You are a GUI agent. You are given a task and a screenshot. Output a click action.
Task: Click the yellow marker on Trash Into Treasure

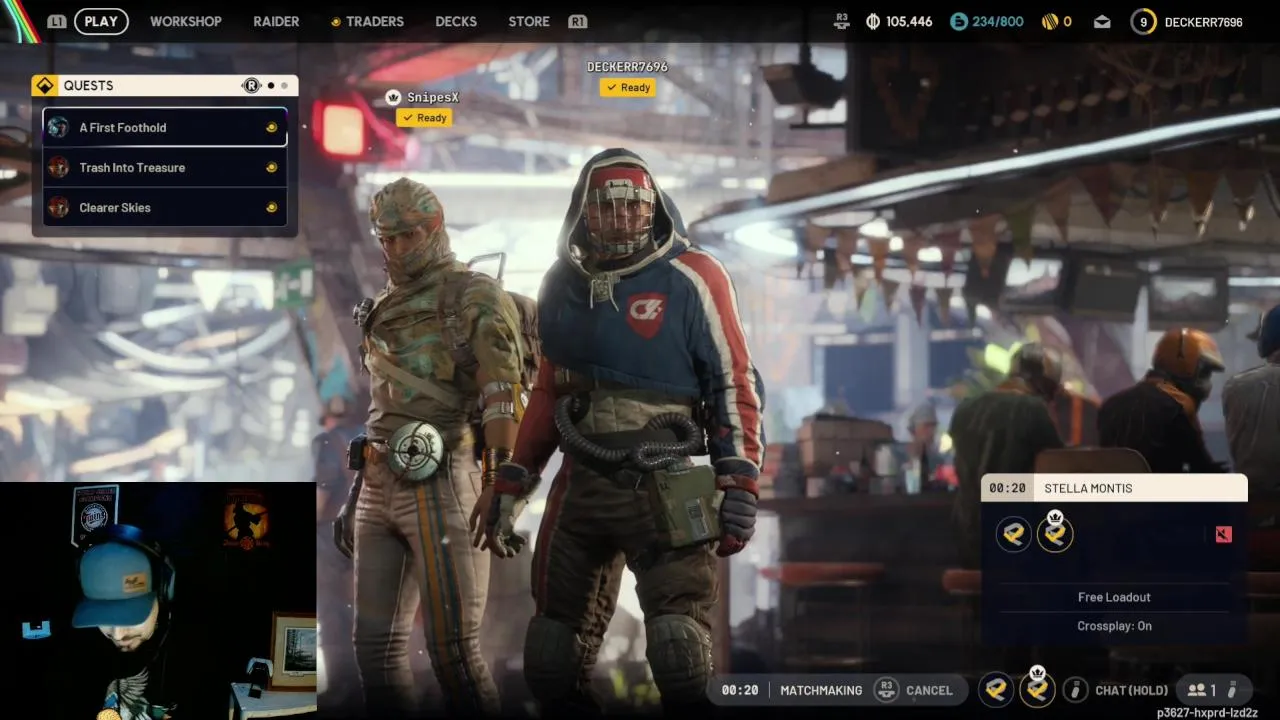(x=271, y=167)
